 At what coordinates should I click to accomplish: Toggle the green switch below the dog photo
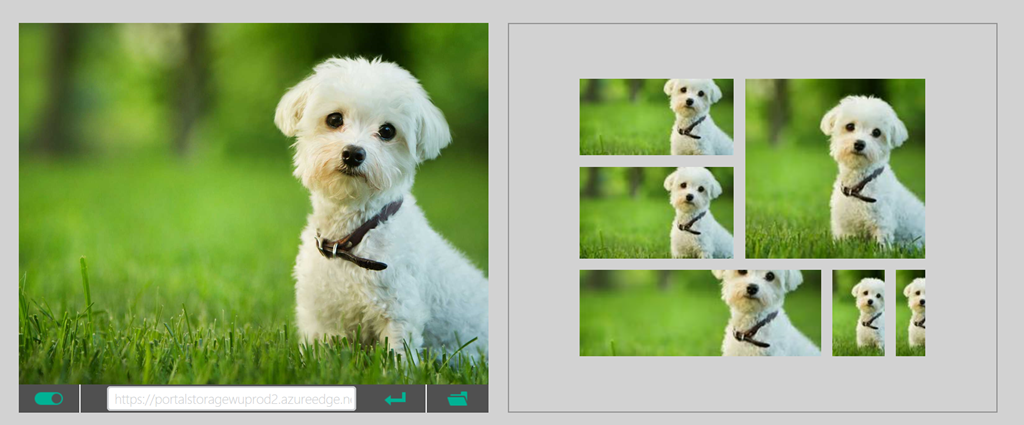[49, 398]
